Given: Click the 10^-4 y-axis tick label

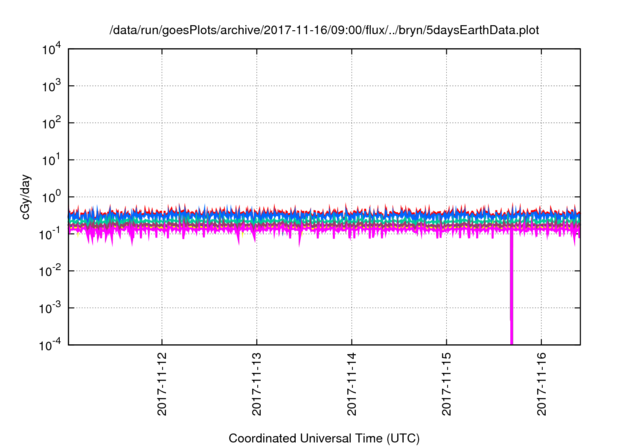Looking at the screenshot, I should 50,345.
